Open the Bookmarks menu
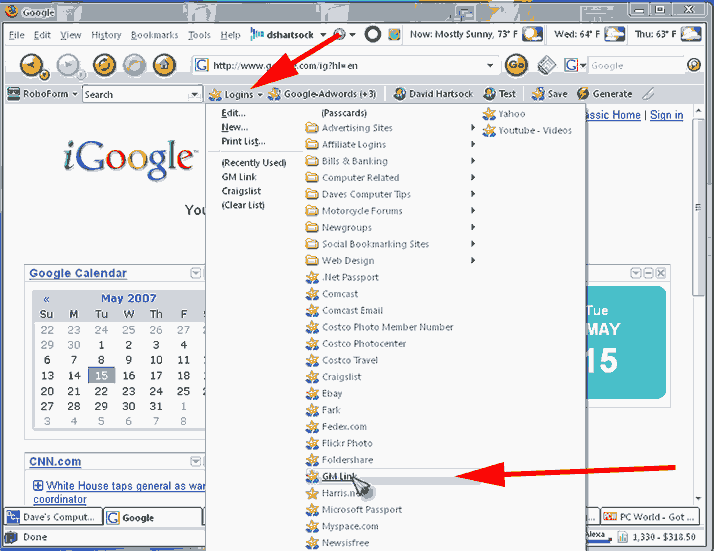This screenshot has width=714, height=551. click(154, 35)
